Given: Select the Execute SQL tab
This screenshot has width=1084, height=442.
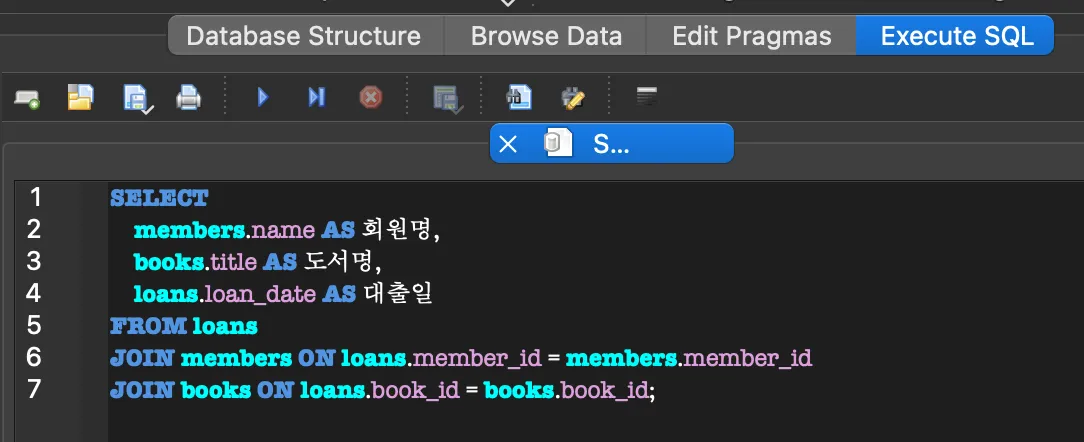Looking at the screenshot, I should tap(956, 35).
